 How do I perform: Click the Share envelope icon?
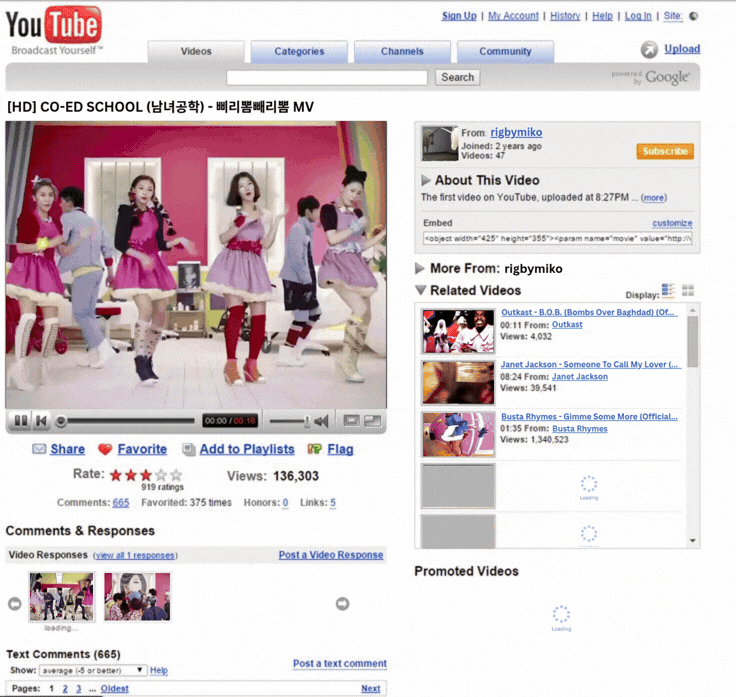(x=39, y=449)
